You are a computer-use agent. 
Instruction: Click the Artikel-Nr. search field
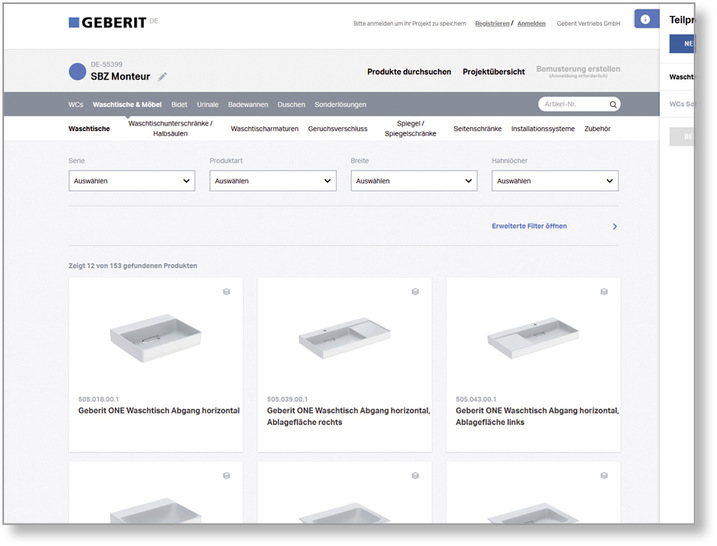pos(572,104)
